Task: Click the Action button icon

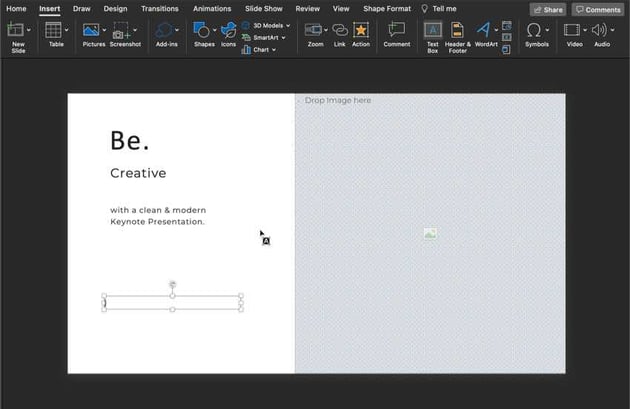Action: 361,31
